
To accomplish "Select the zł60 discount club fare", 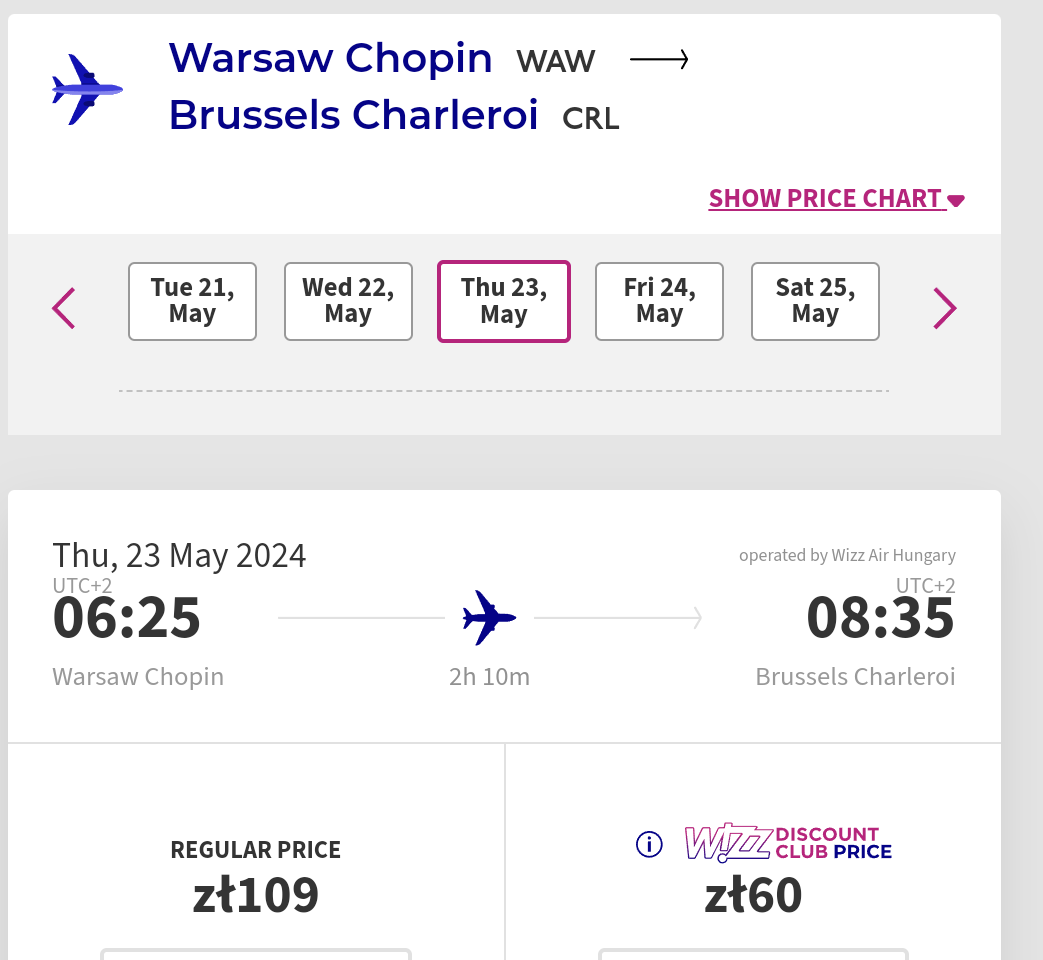I will 753,895.
